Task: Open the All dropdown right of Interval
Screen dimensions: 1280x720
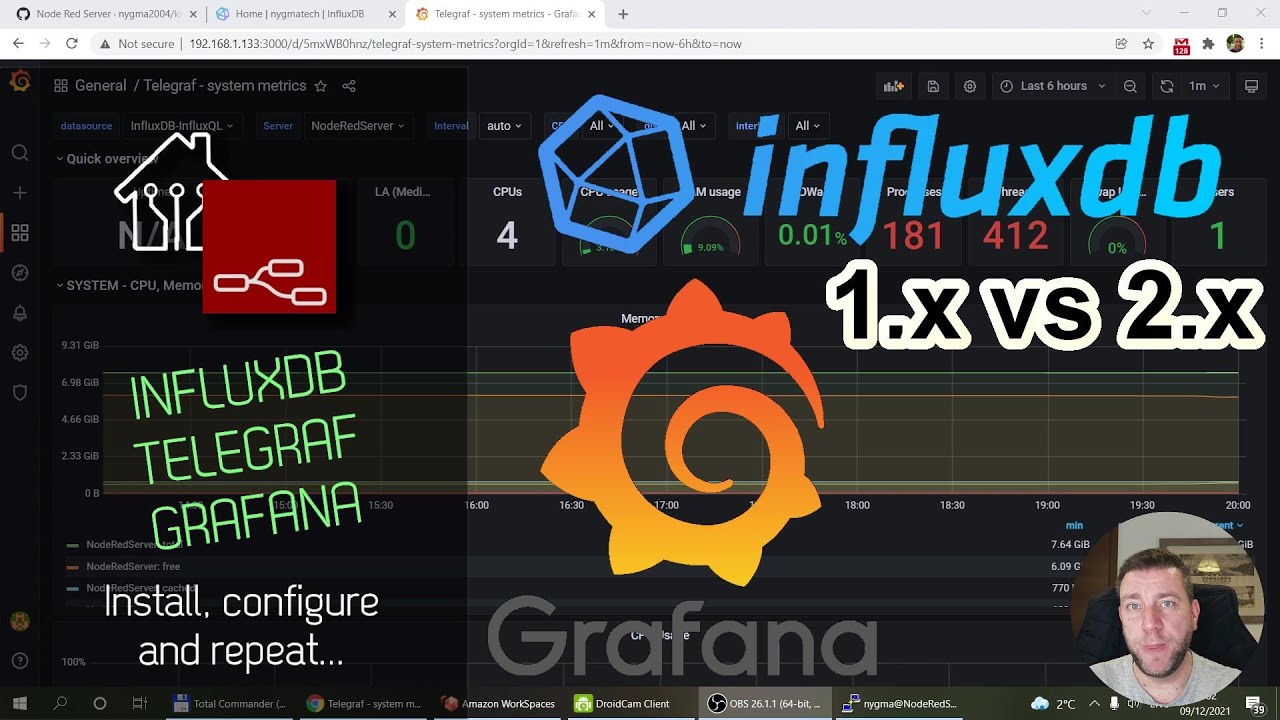Action: 602,126
